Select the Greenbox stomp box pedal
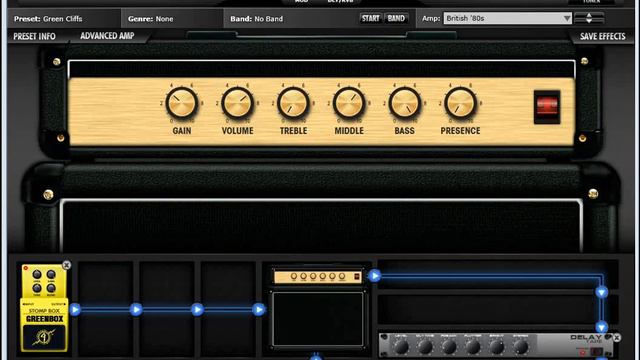 click(x=44, y=308)
